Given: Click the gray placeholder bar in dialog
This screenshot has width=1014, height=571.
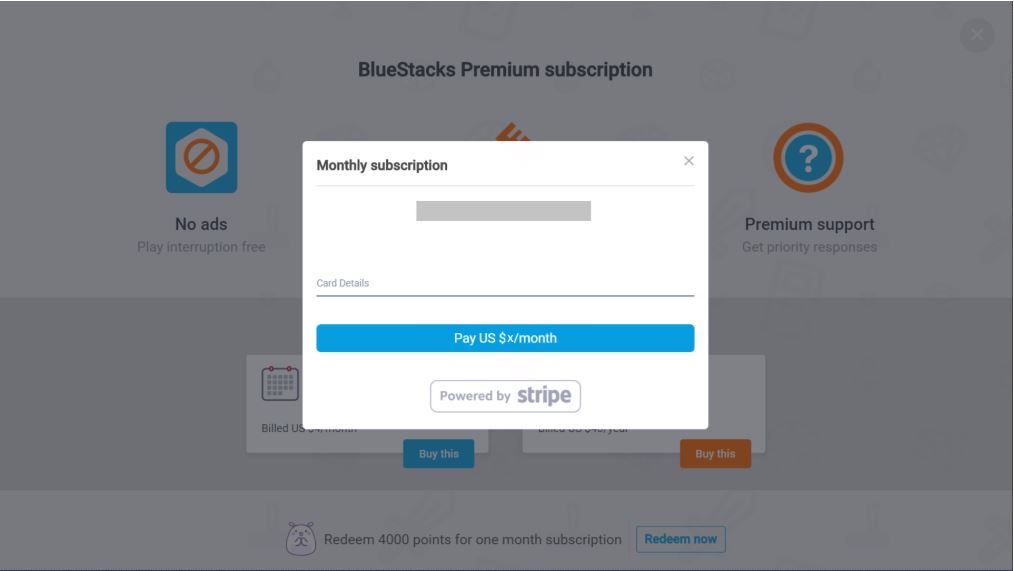Looking at the screenshot, I should coord(503,211).
